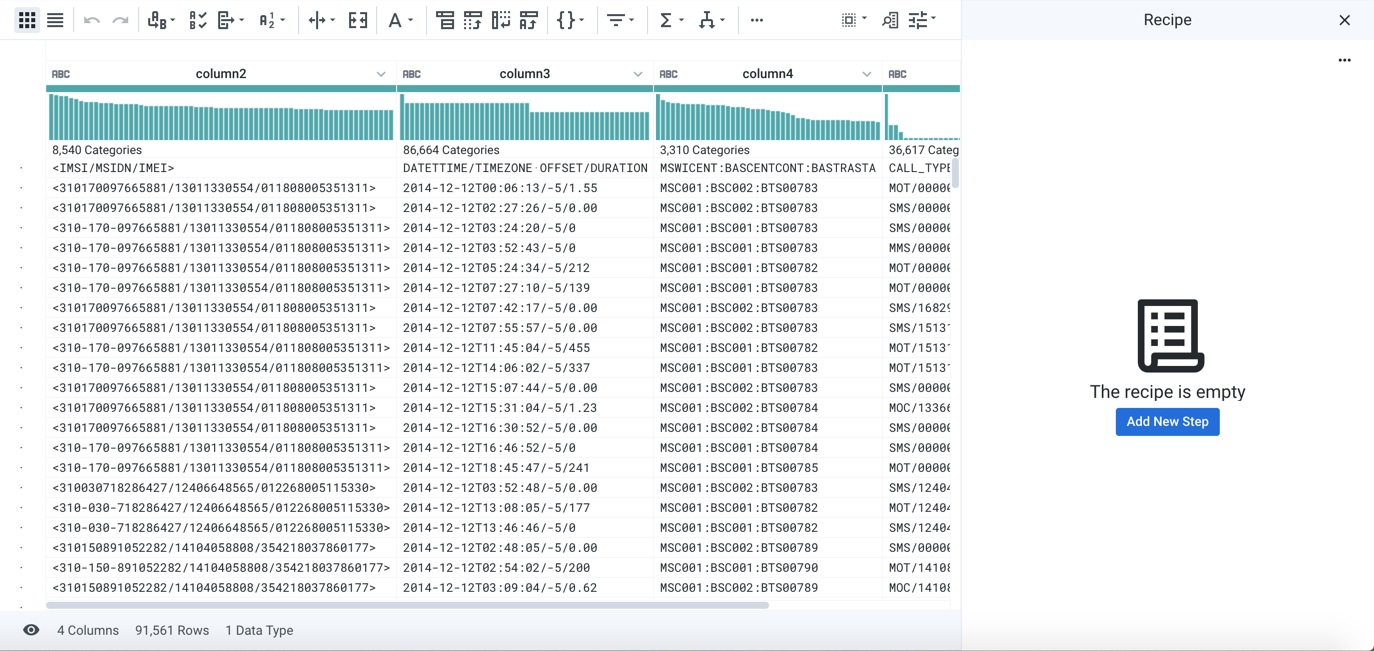Click '3,310 Categories' under column4
This screenshot has width=1374, height=651.
click(705, 150)
